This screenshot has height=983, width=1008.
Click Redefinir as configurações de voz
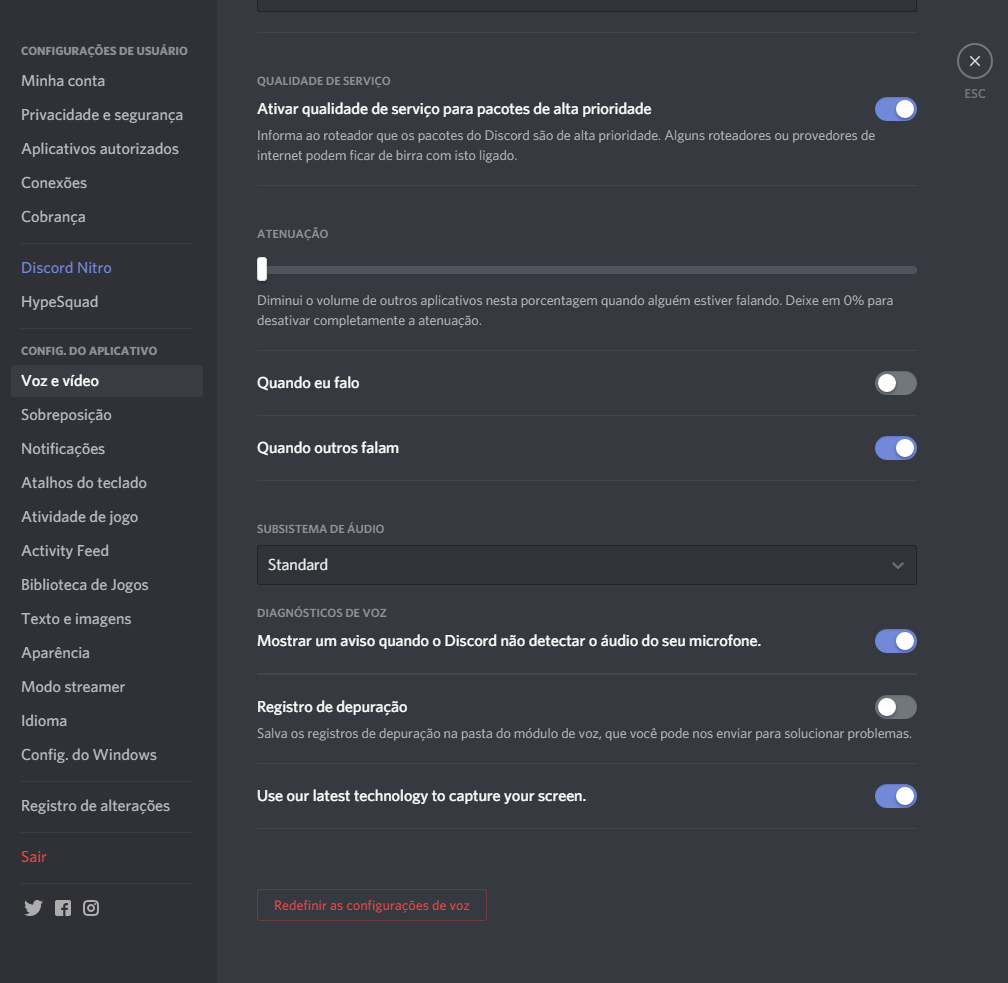point(372,905)
